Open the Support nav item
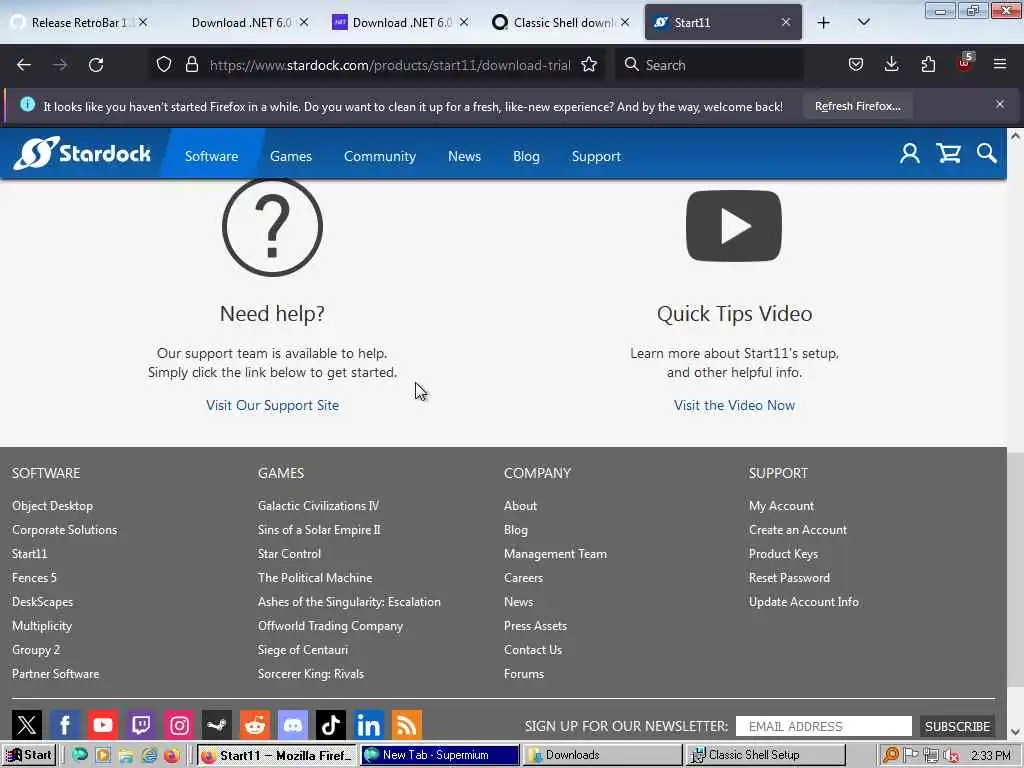 pyautogui.click(x=596, y=156)
